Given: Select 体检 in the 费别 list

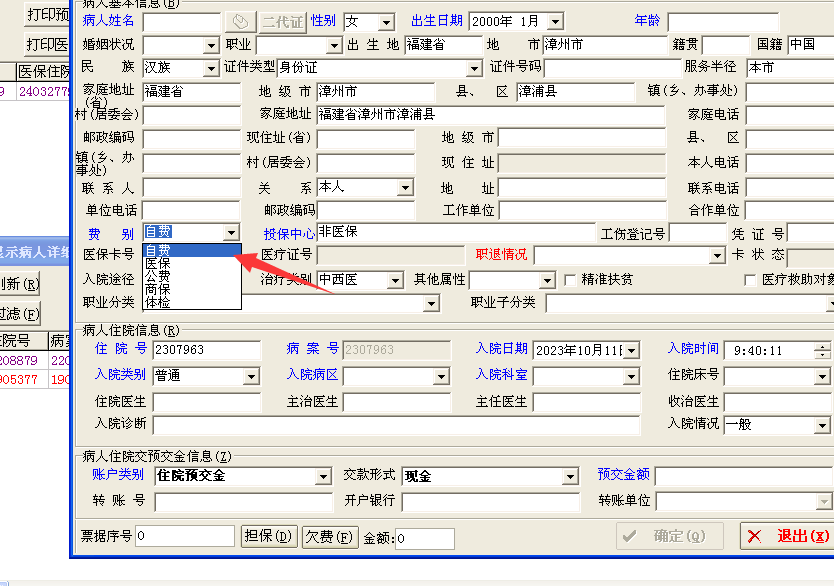Looking at the screenshot, I should 191,302.
